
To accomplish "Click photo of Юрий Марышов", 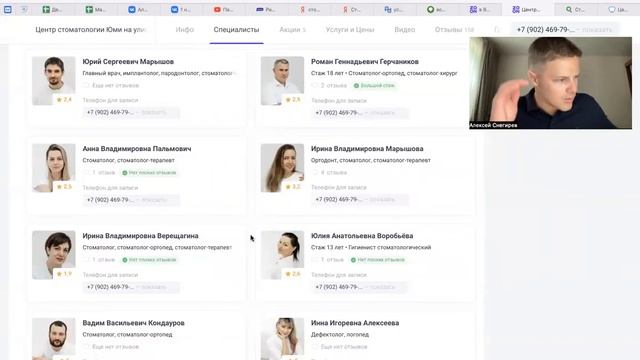I will pyautogui.click(x=53, y=80).
